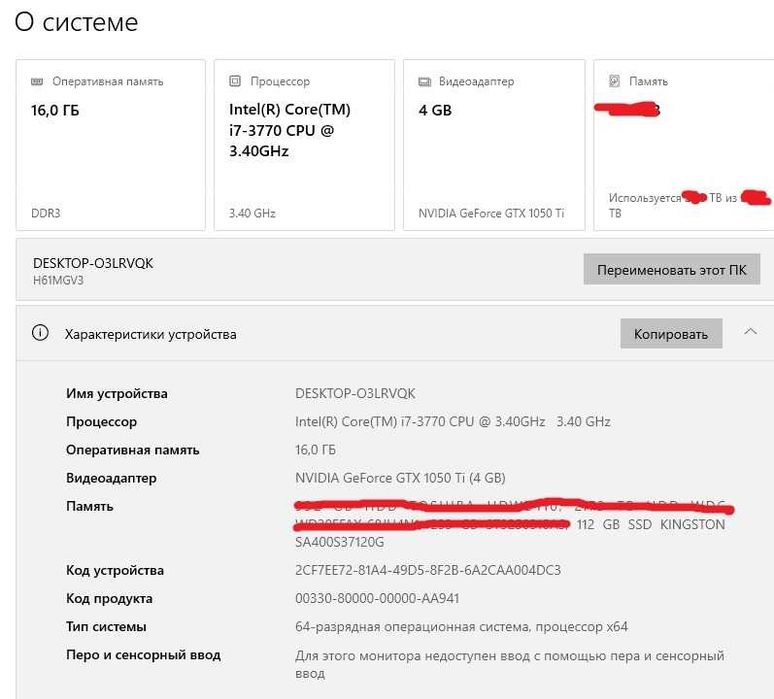Click the DDR3 label in the memory card
Image resolution: width=774 pixels, height=699 pixels.
(x=47, y=213)
